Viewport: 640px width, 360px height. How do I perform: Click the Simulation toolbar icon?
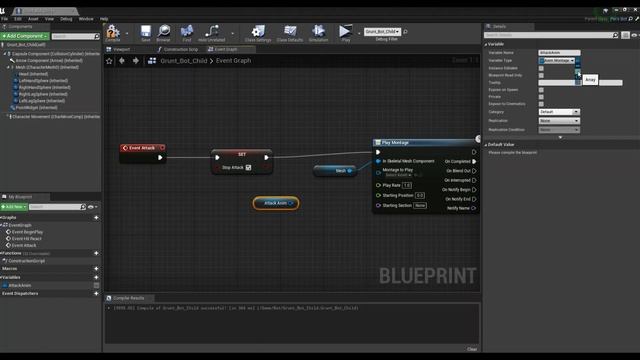tap(318, 33)
